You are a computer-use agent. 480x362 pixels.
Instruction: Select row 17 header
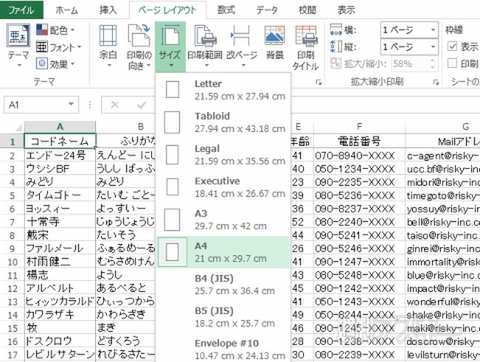coord(12,355)
